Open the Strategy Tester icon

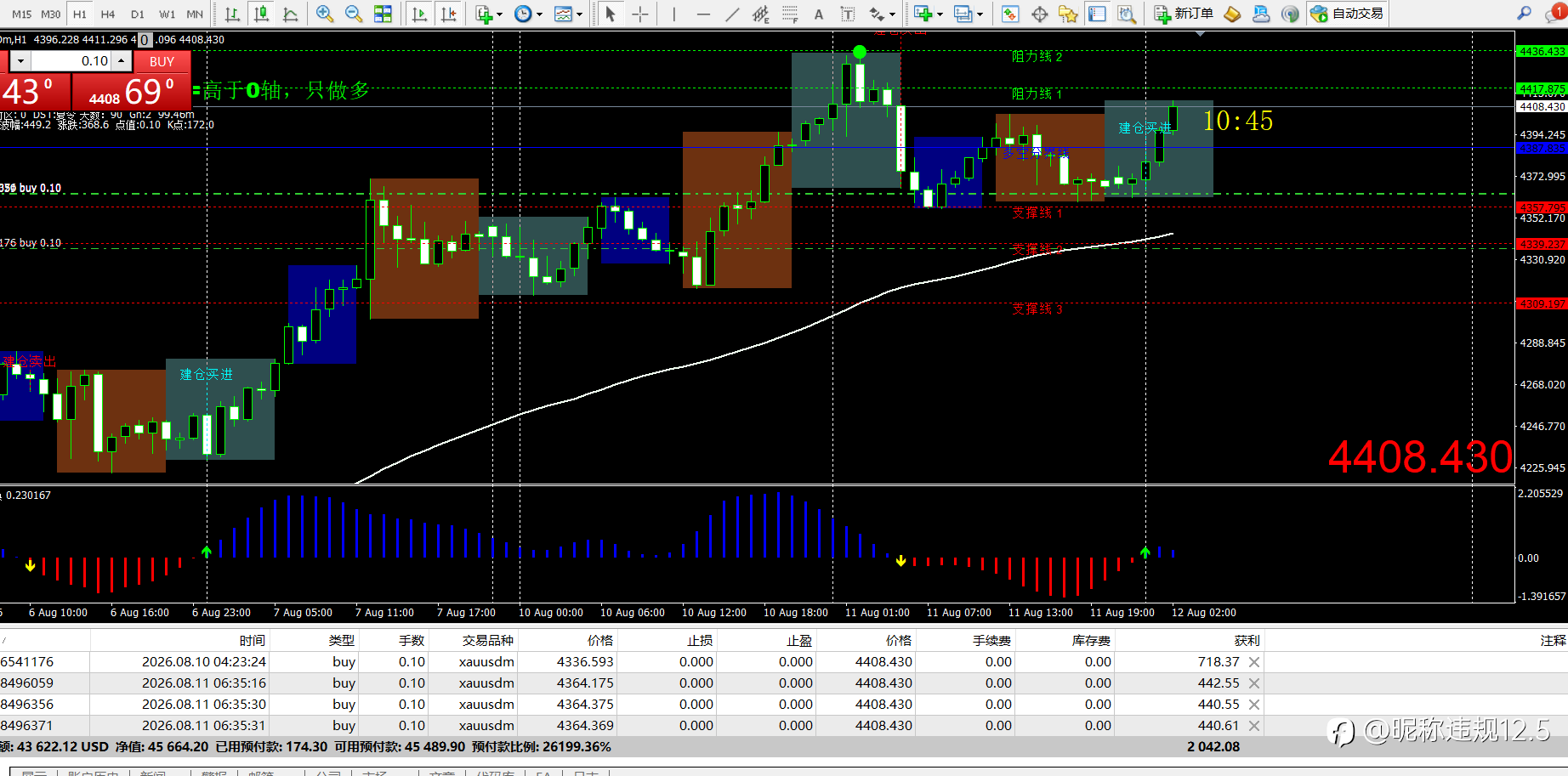click(1127, 14)
